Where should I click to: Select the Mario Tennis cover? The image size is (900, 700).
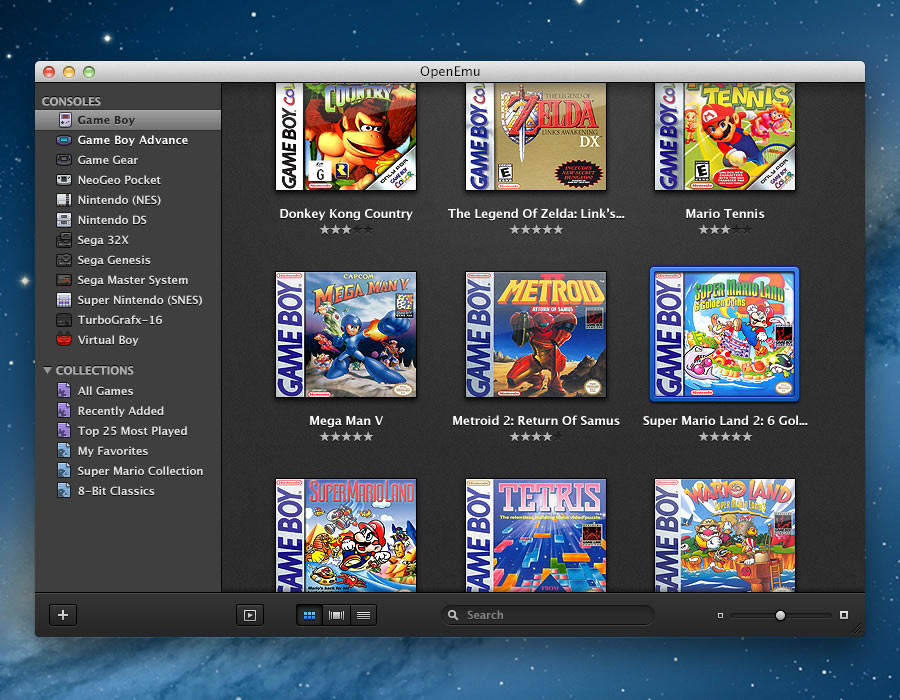(x=725, y=137)
